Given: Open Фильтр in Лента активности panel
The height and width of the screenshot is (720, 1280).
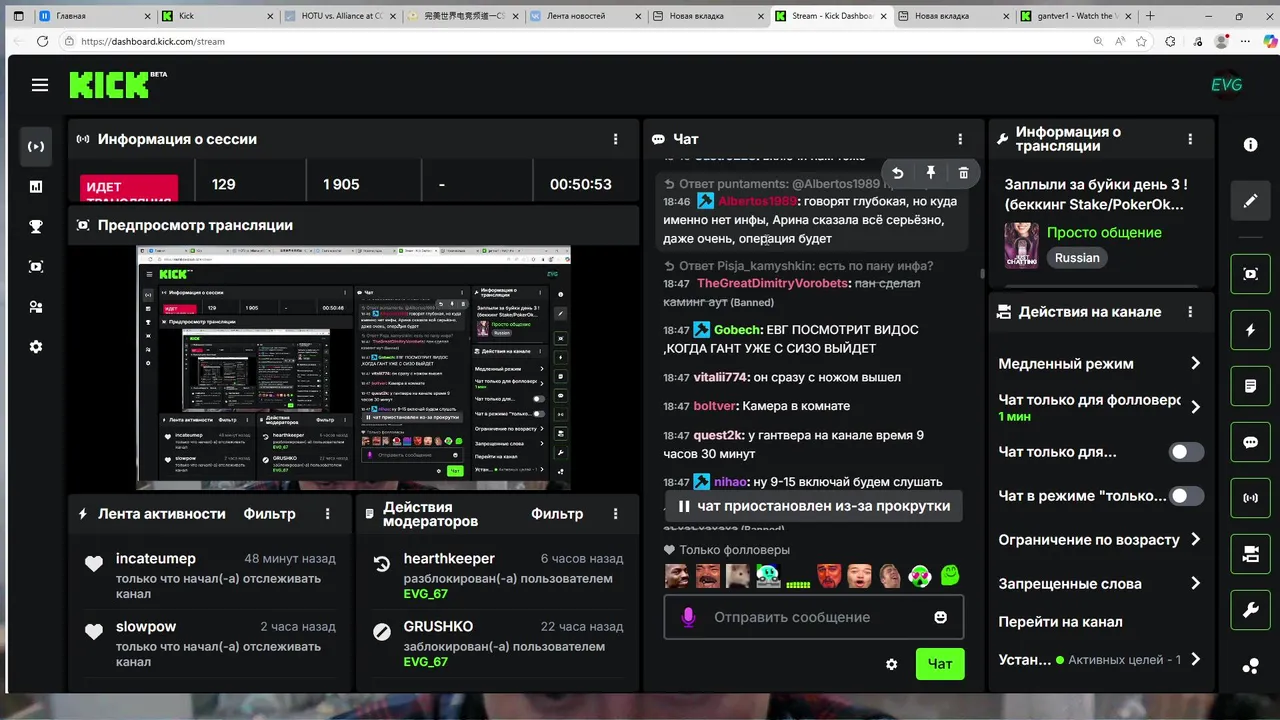Looking at the screenshot, I should click(x=270, y=514).
